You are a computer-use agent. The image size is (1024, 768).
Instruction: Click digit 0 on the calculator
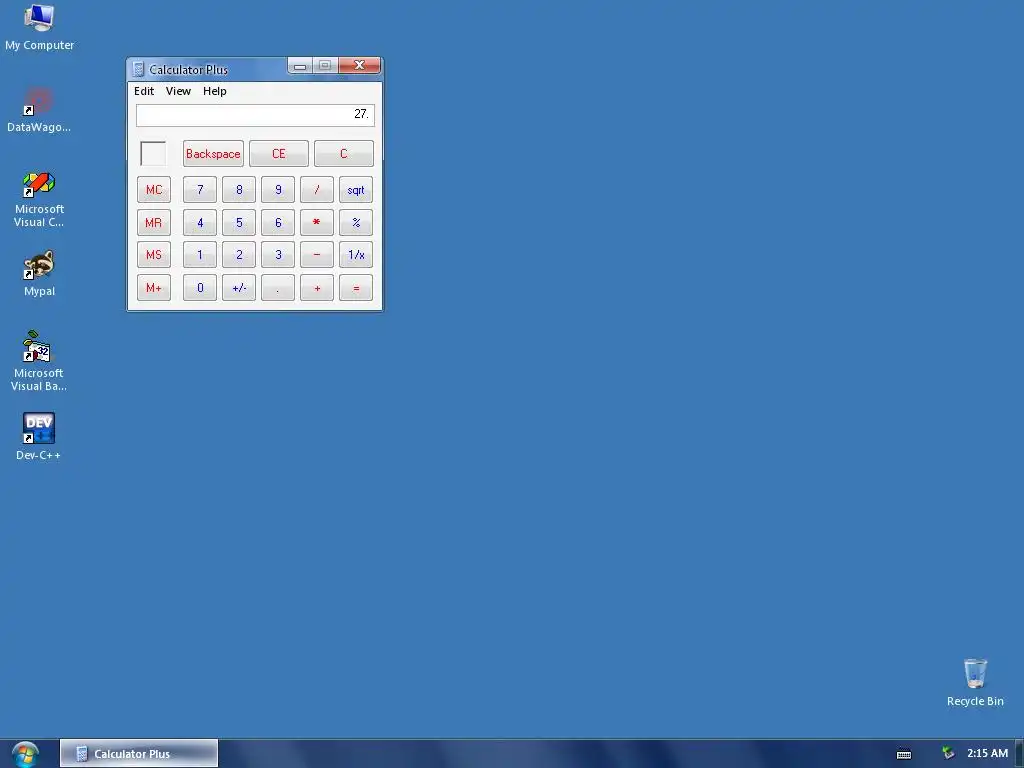click(200, 288)
